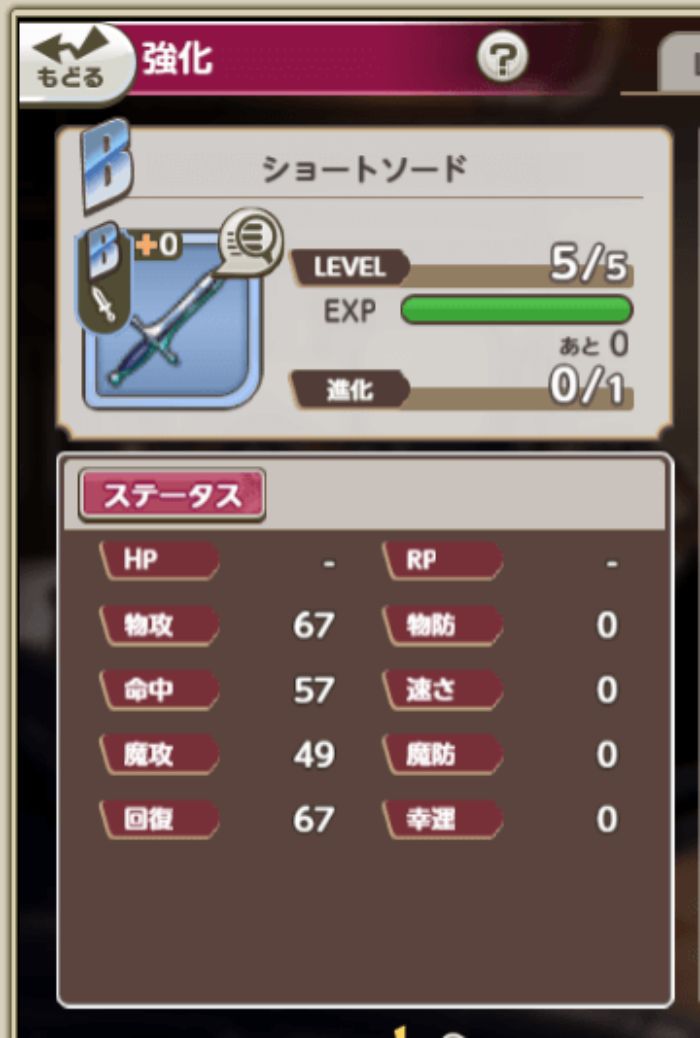
Task: Tap the RP stat label
Action: click(x=442, y=560)
